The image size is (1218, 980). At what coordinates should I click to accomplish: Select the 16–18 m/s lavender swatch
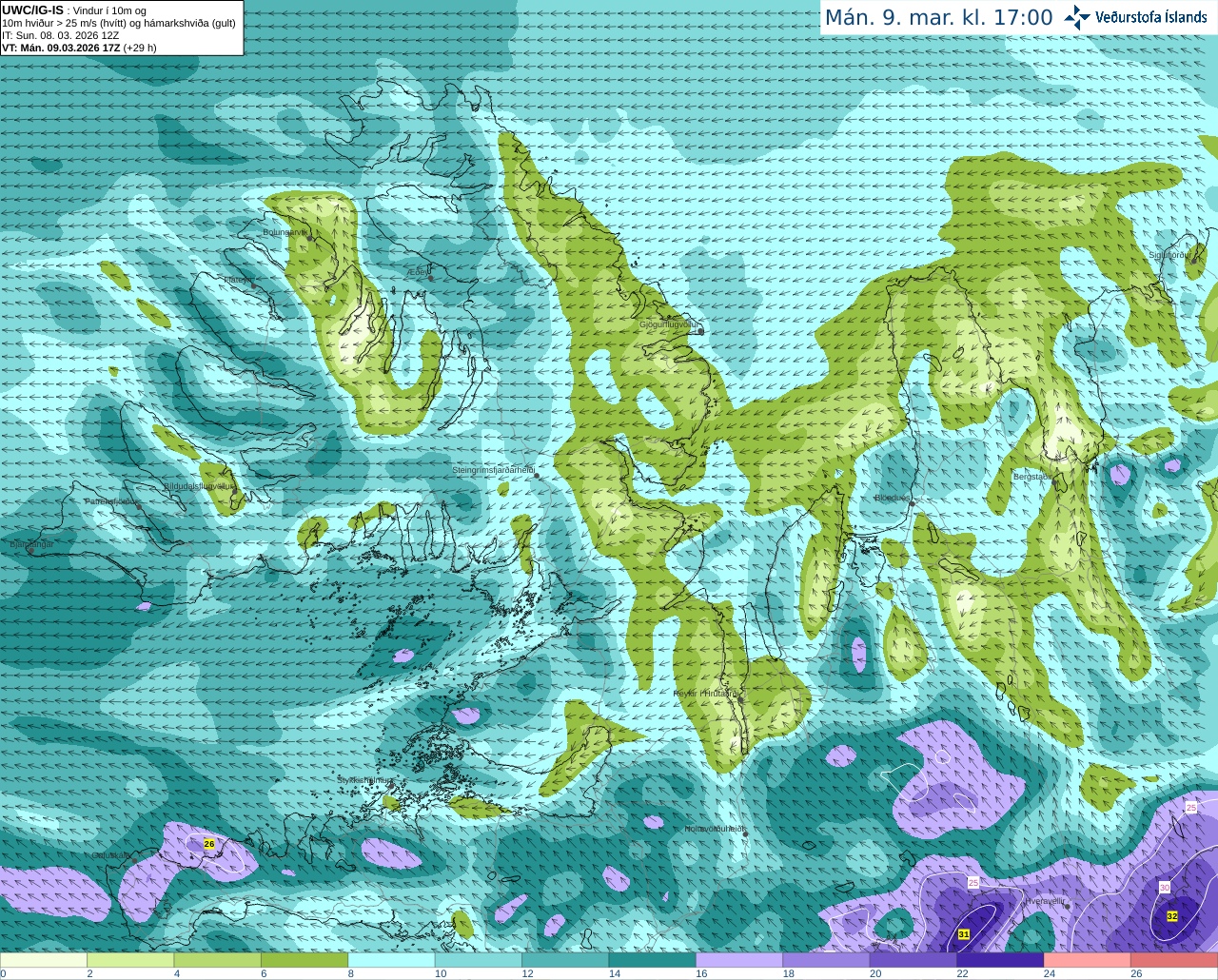coord(739,960)
